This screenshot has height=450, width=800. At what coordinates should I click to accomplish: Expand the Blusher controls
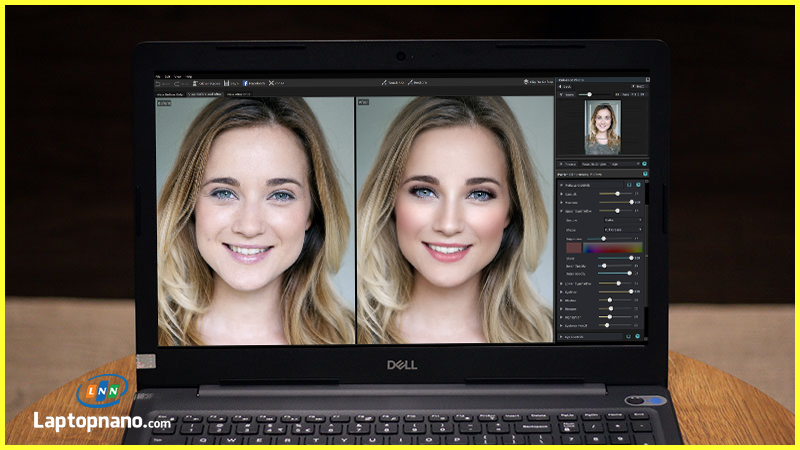pyautogui.click(x=562, y=301)
